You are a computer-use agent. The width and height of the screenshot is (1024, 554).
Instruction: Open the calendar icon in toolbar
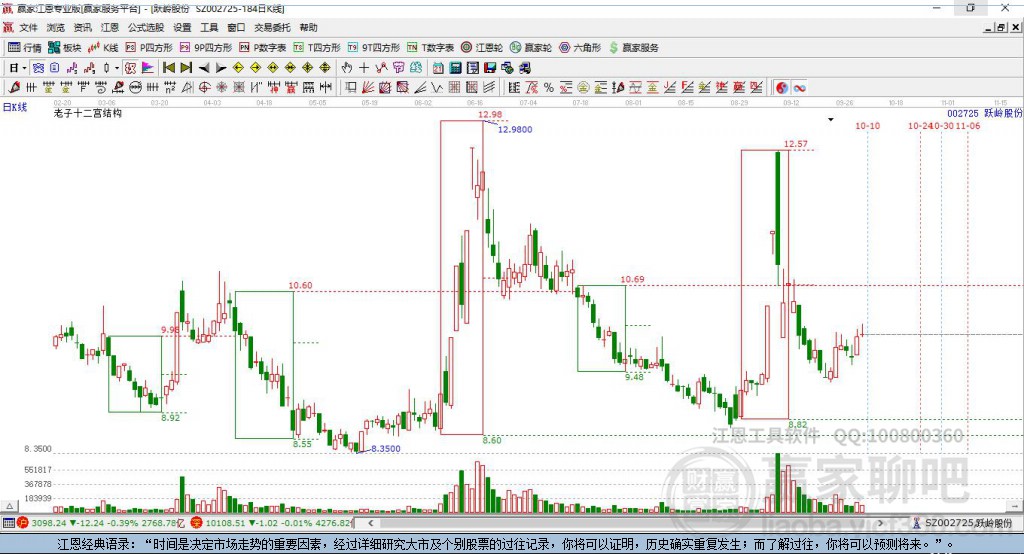tap(438, 68)
